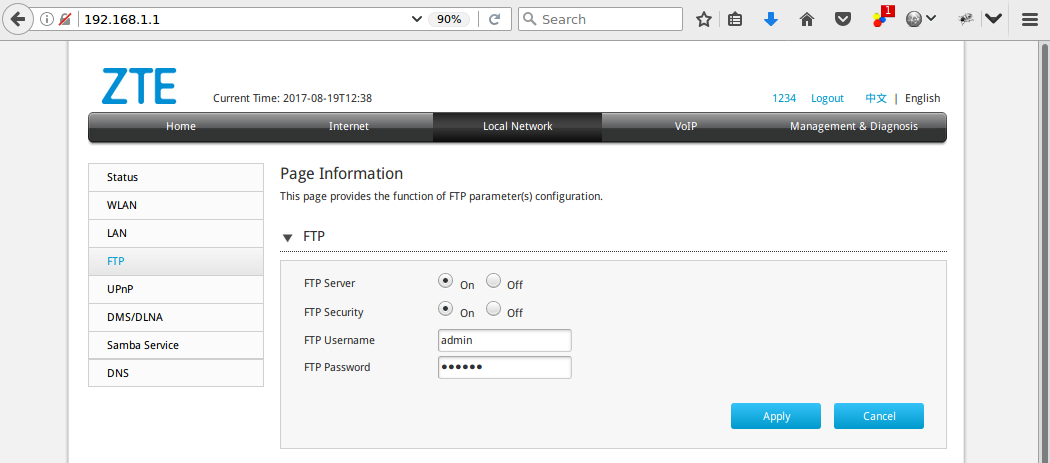This screenshot has height=463, width=1050.
Task: Open the Management & Diagnosis tab
Action: tap(853, 126)
